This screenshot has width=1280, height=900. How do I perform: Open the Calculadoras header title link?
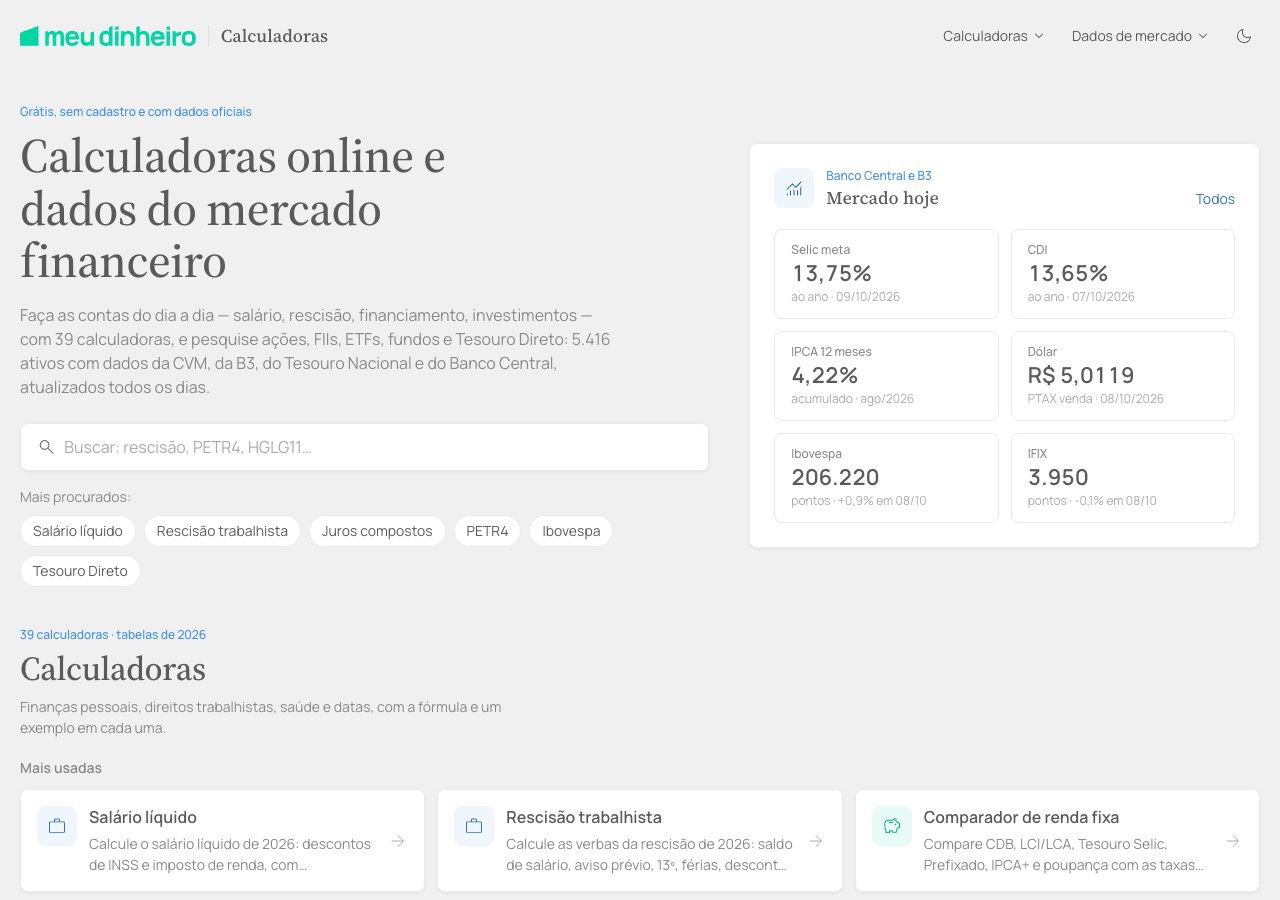274,36
